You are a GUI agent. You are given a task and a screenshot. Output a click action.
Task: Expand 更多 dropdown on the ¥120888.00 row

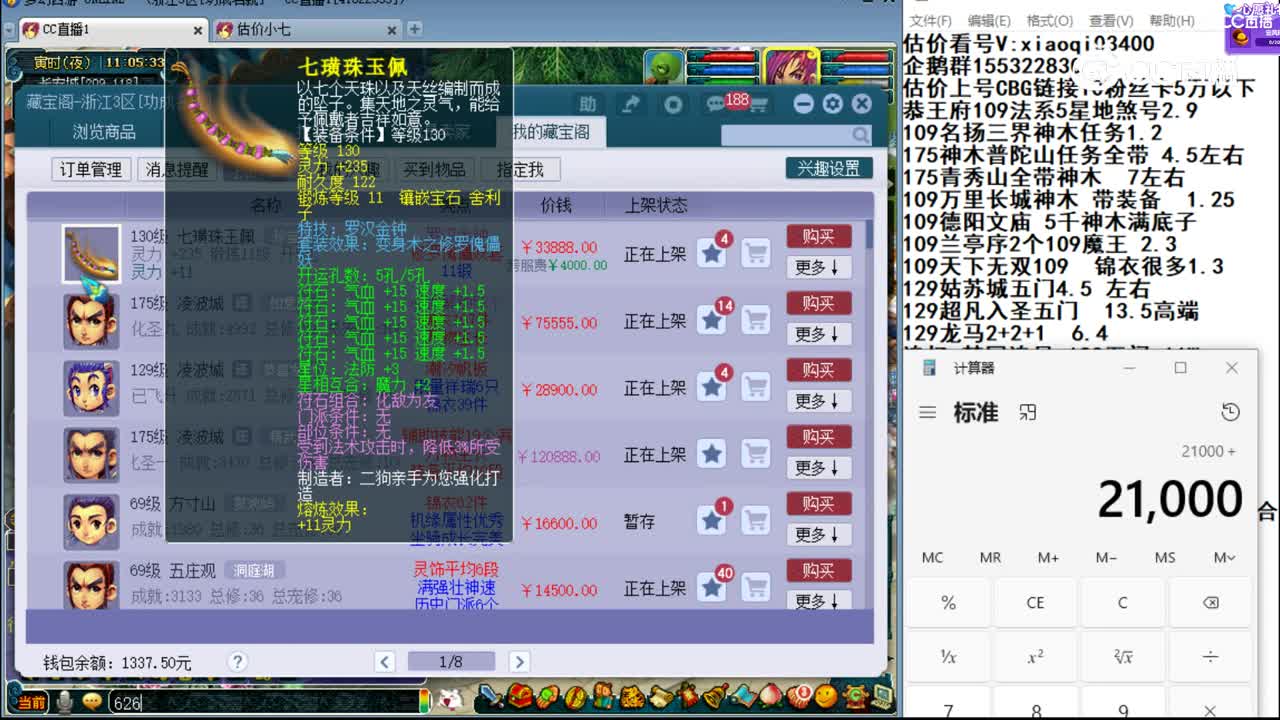[818, 468]
